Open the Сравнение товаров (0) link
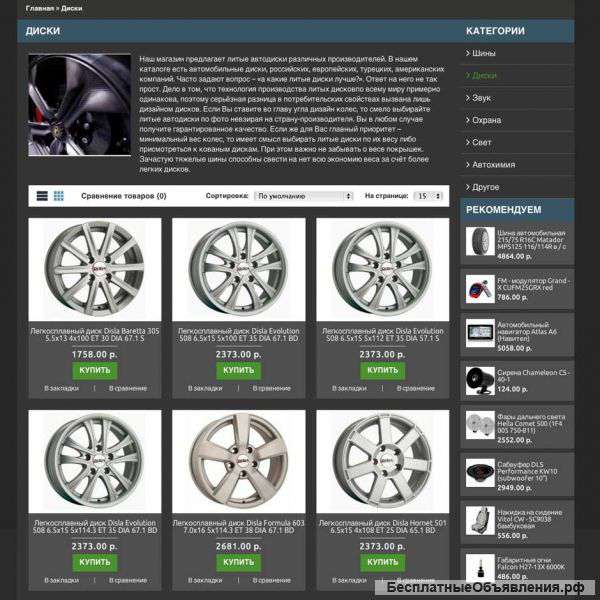The width and height of the screenshot is (600, 600). pos(124,196)
